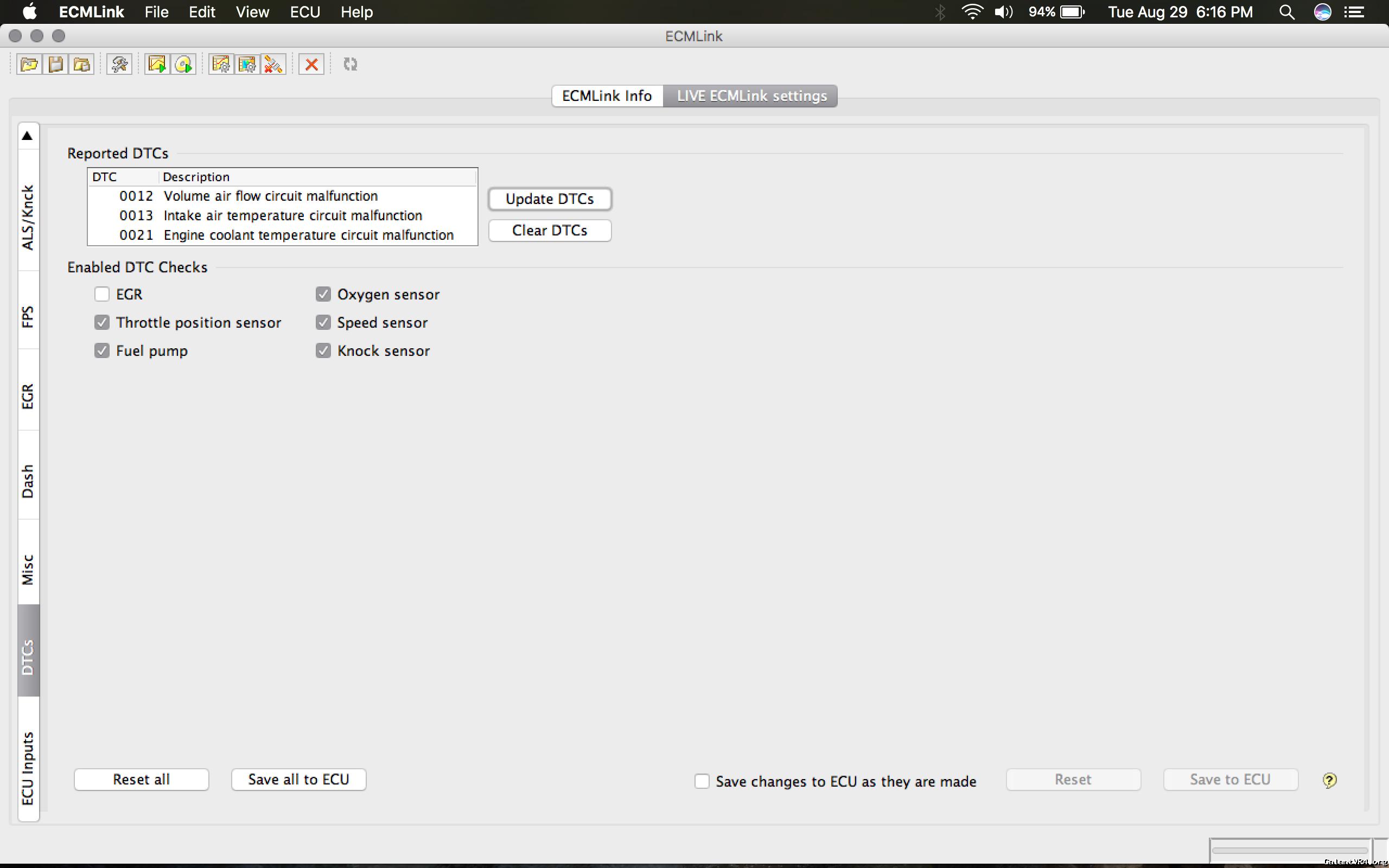This screenshot has height=868, width=1389.
Task: Toggle the Knock sensor checkbox
Action: [x=323, y=351]
